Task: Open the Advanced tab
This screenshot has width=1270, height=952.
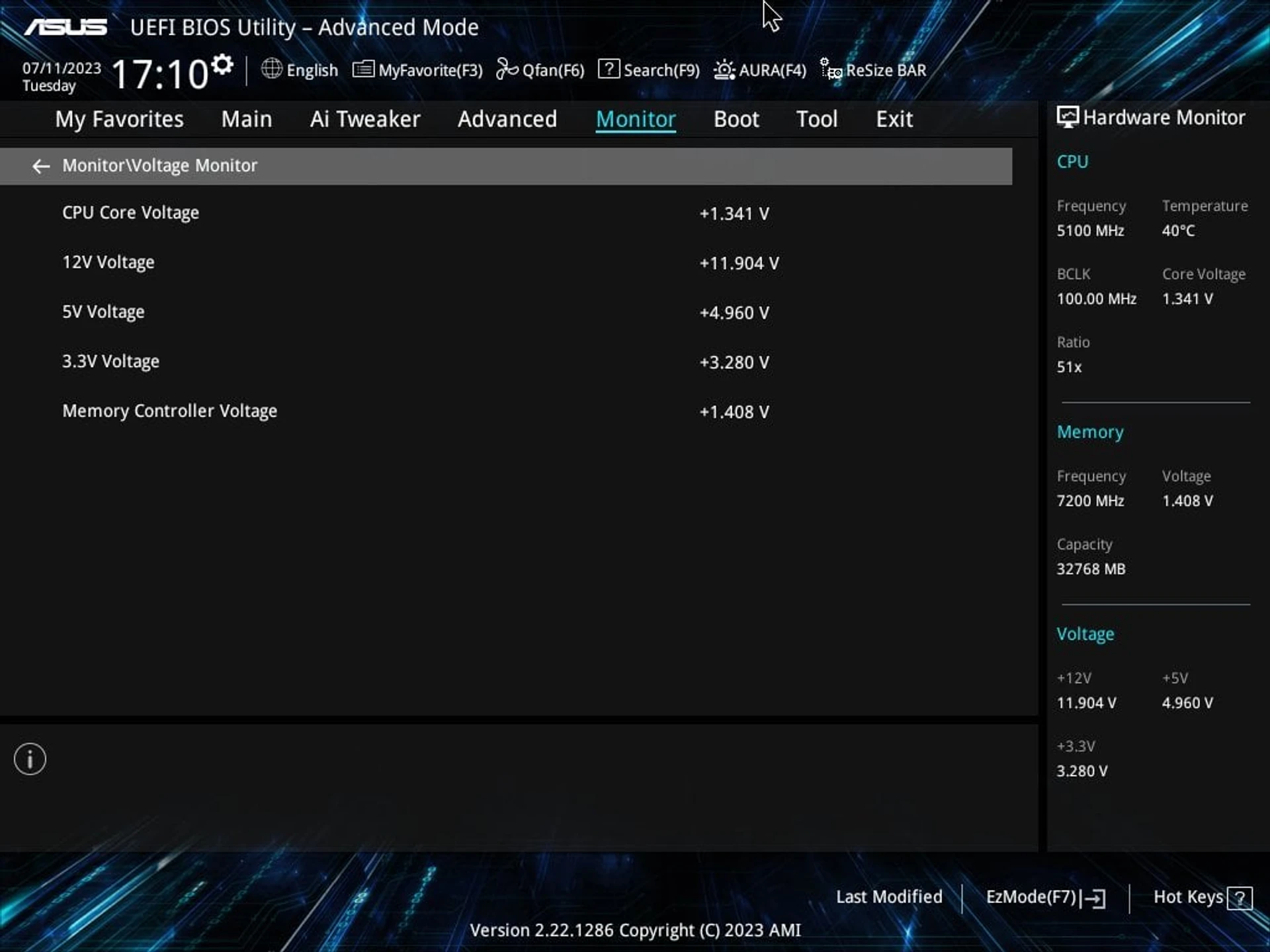Action: [x=507, y=119]
